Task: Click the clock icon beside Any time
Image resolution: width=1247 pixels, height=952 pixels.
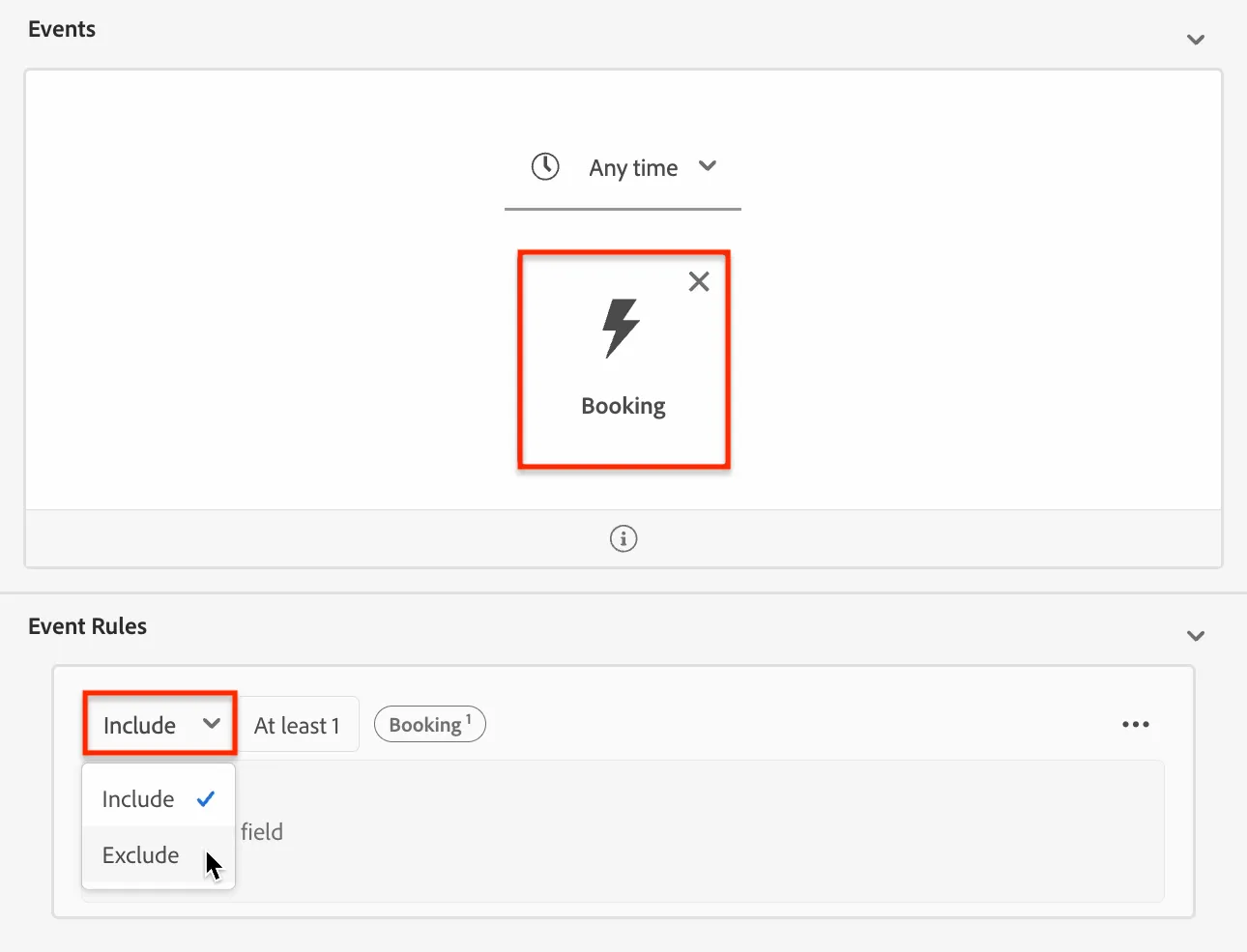Action: click(545, 166)
